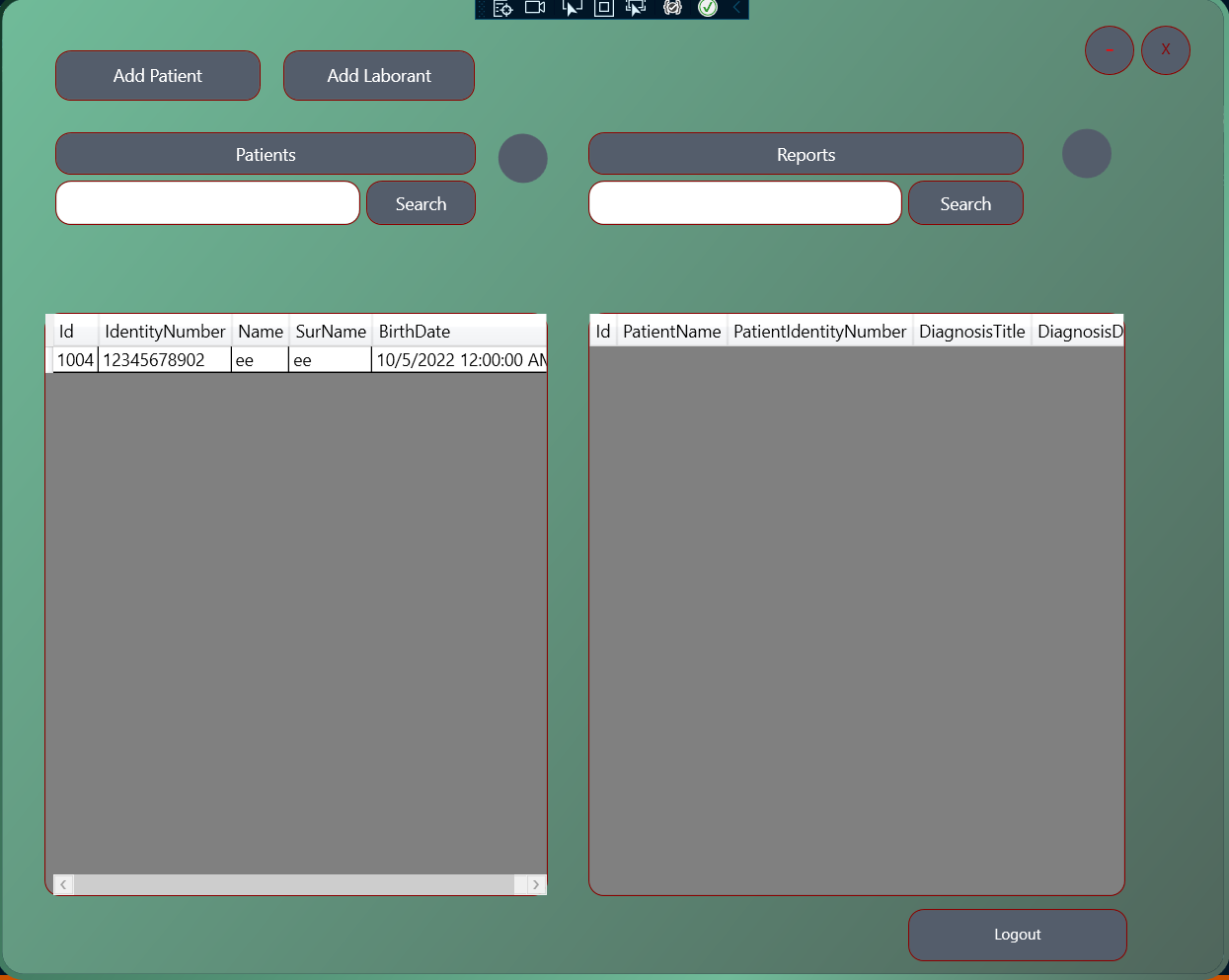
Task: Click the patients grid left scroll arrow
Action: click(x=63, y=884)
